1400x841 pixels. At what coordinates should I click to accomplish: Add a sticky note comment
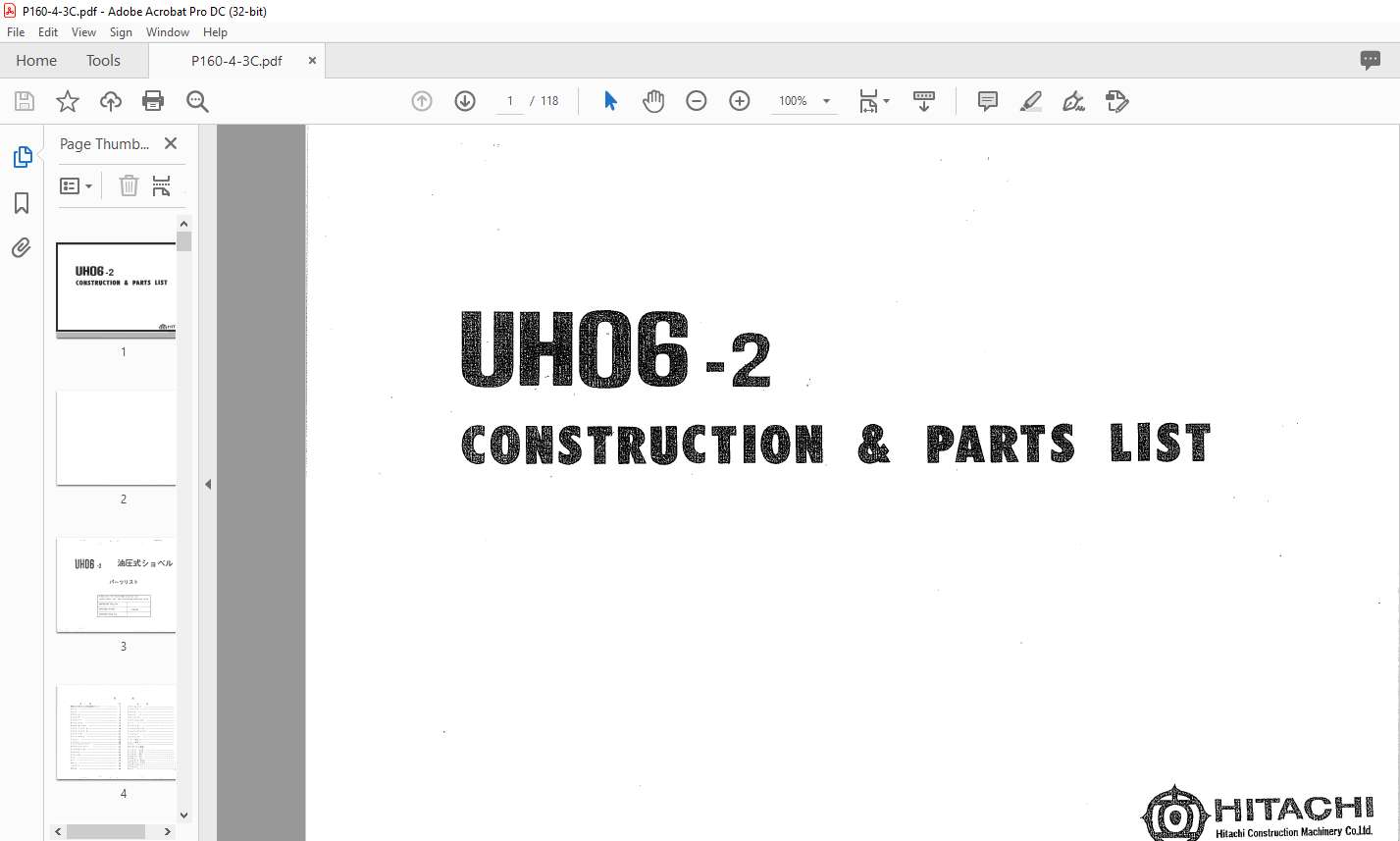click(x=988, y=101)
